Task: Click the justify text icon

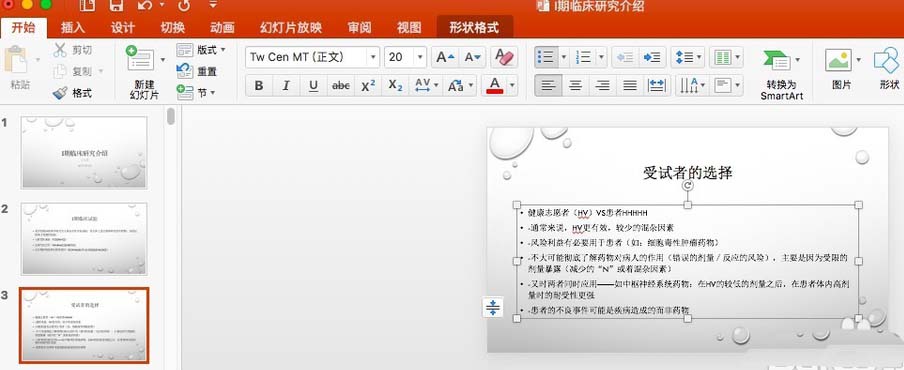Action: pyautogui.click(x=630, y=86)
